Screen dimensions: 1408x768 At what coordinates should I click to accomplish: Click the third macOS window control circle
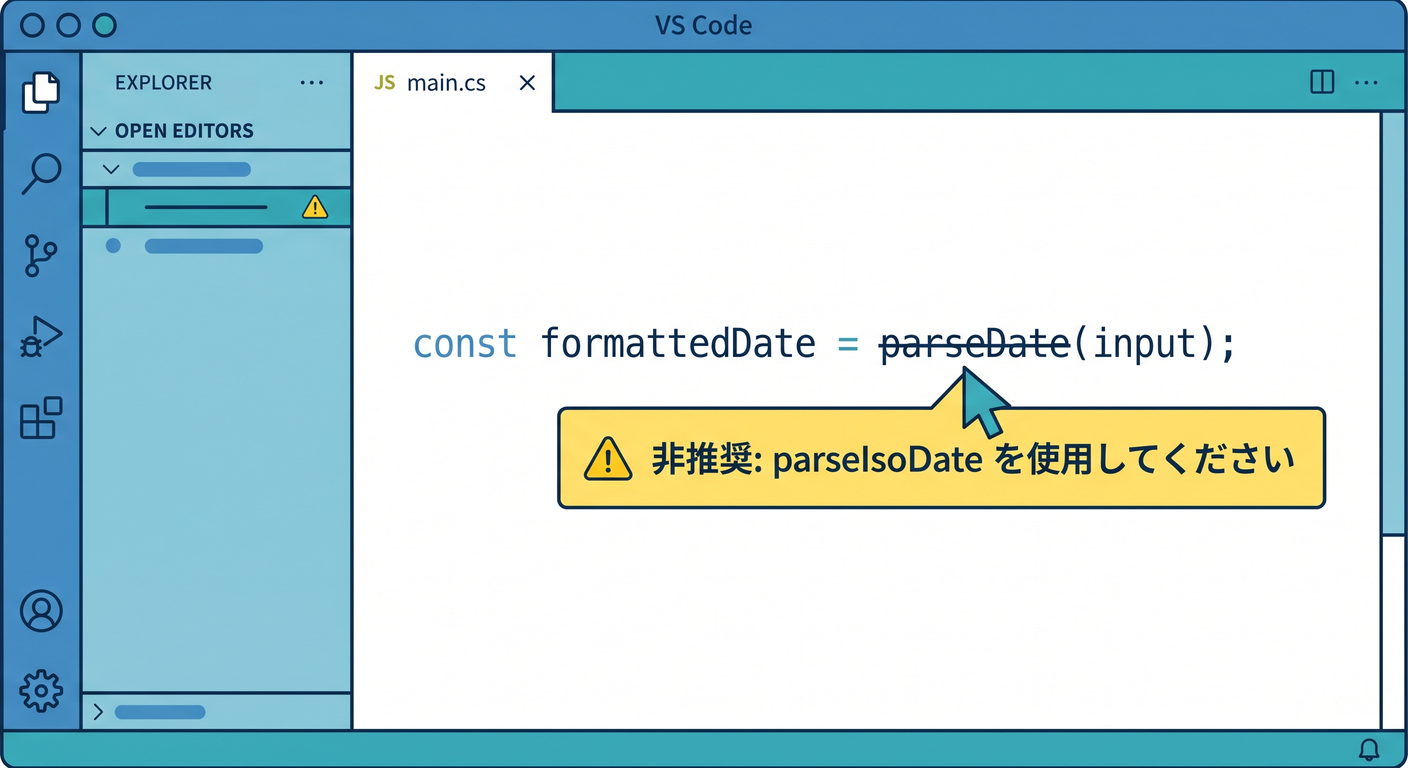[104, 25]
